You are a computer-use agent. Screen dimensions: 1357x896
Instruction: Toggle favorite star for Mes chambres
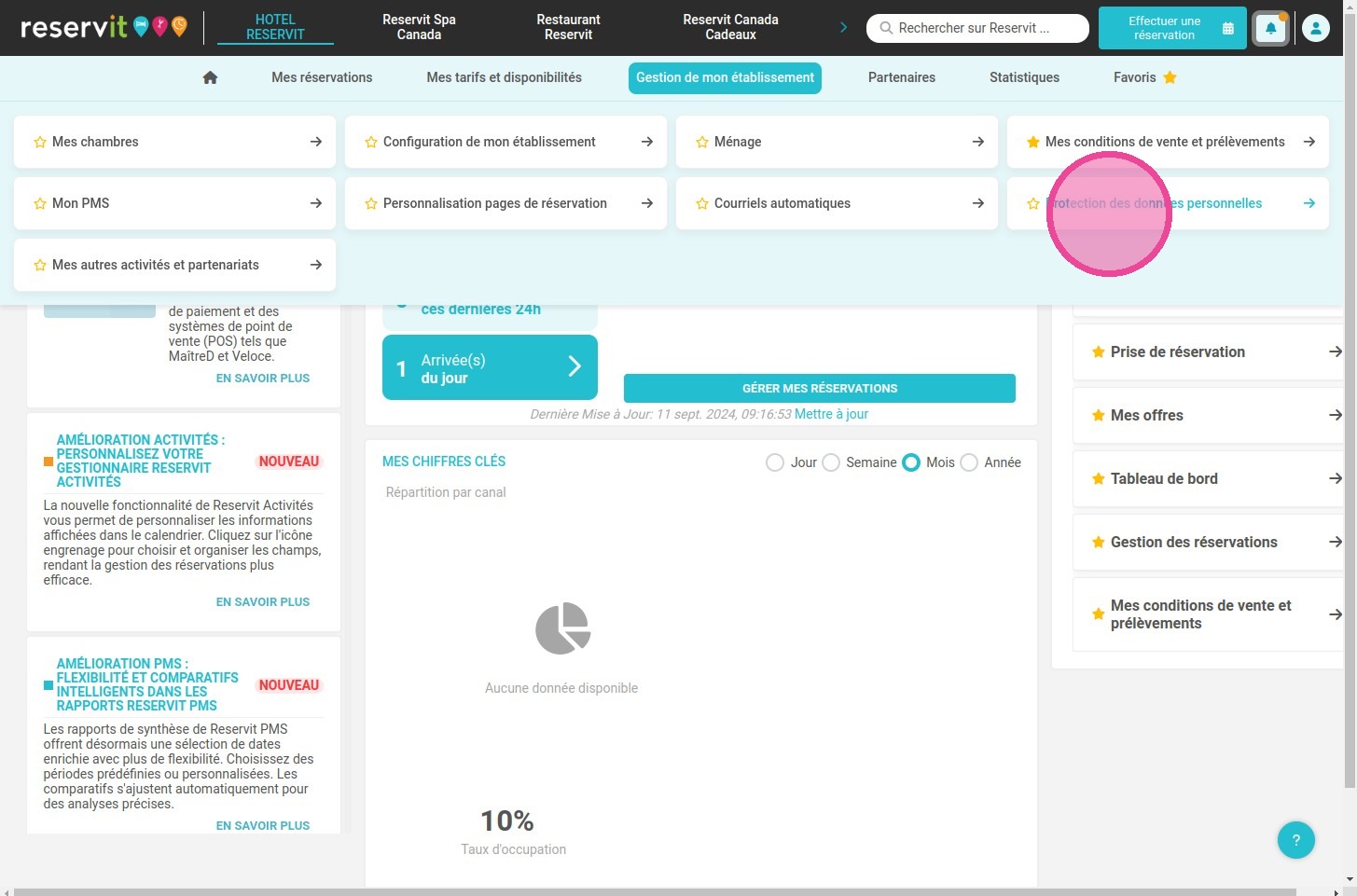[40, 142]
